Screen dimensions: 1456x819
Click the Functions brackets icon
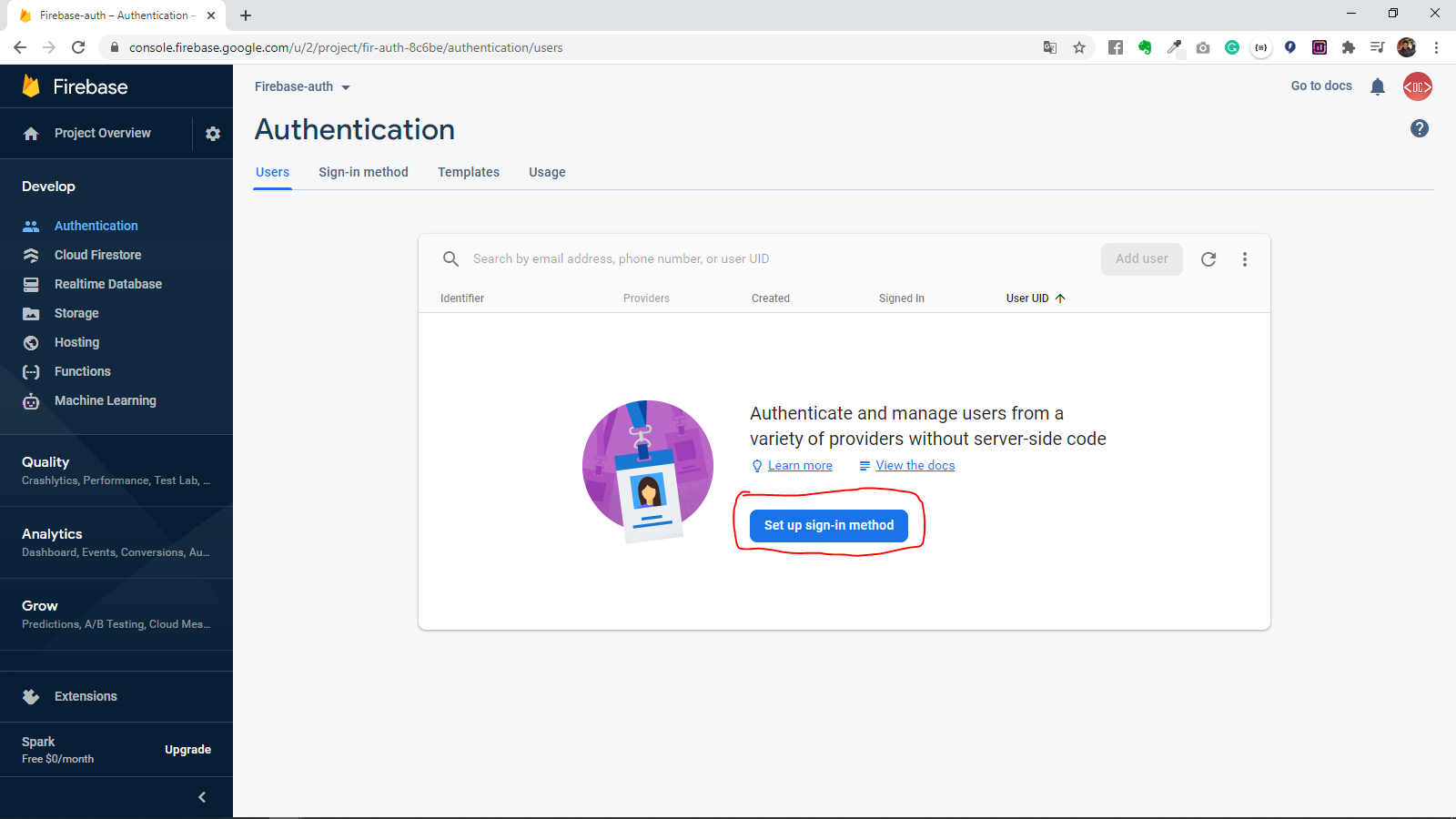point(31,372)
